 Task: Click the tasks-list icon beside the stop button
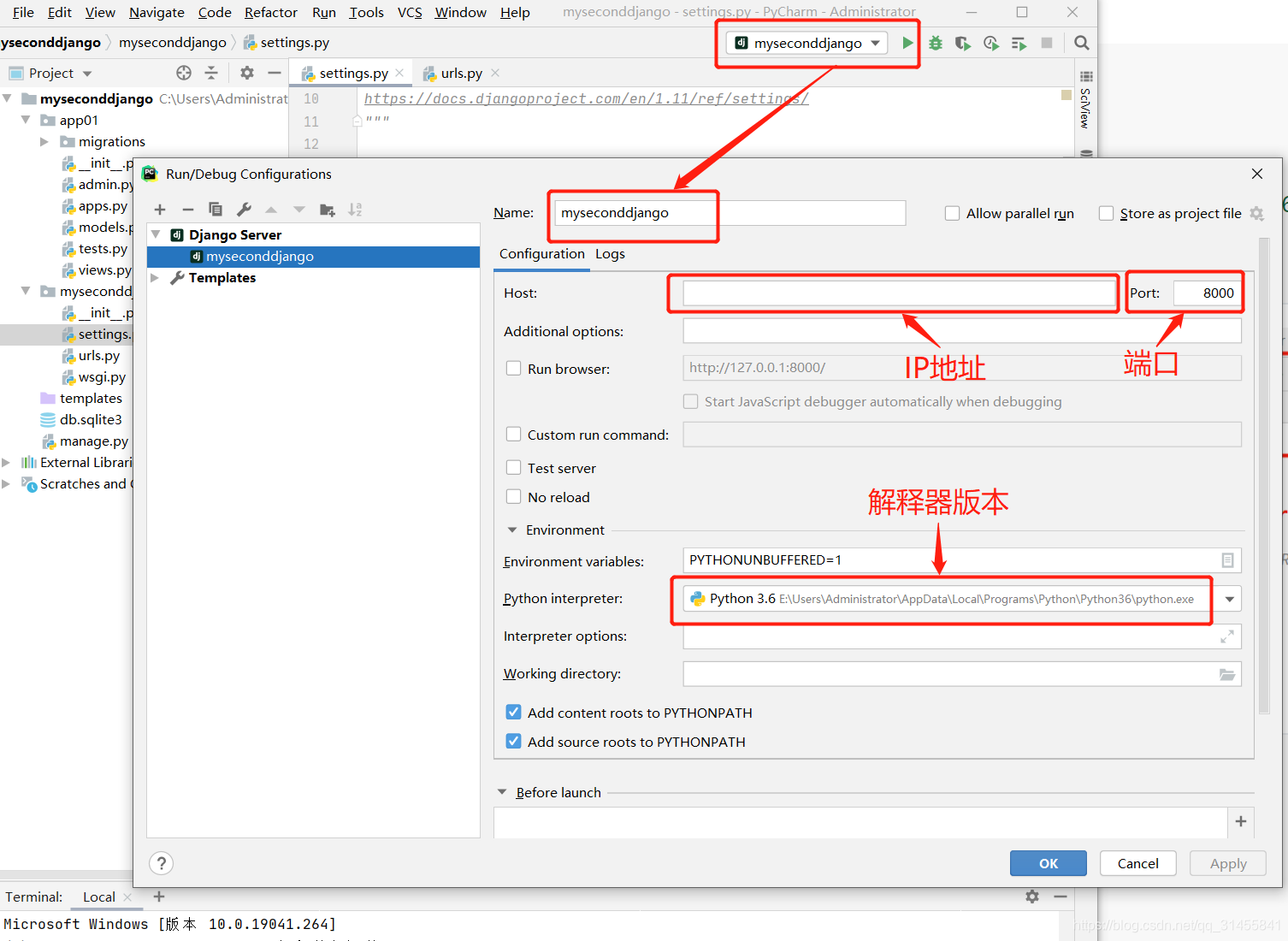[1019, 43]
